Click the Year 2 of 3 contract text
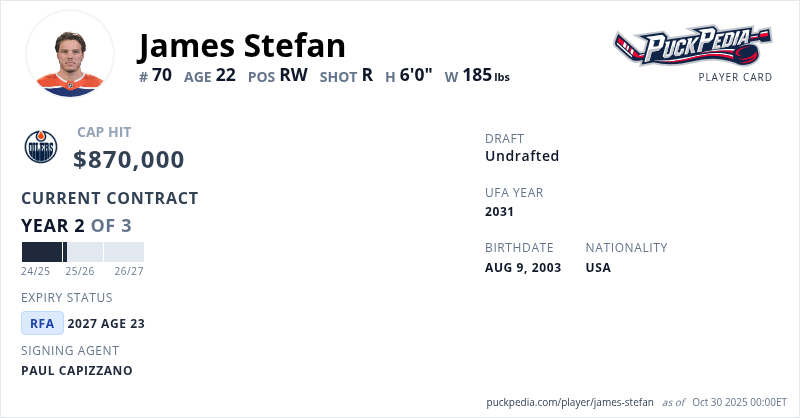Viewport: 800px width, 418px height. (x=76, y=225)
